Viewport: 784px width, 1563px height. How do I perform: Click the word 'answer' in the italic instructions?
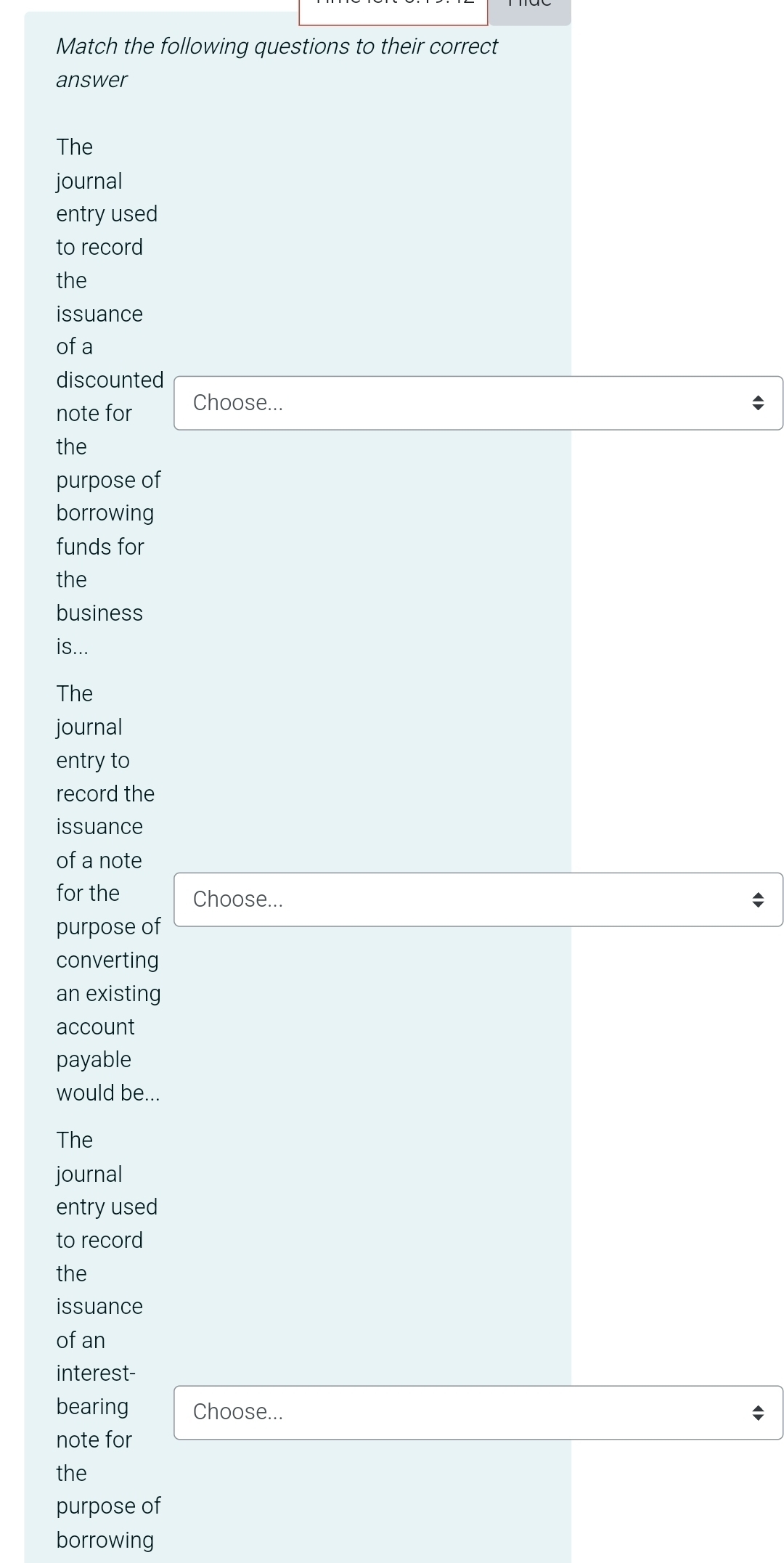(x=91, y=80)
